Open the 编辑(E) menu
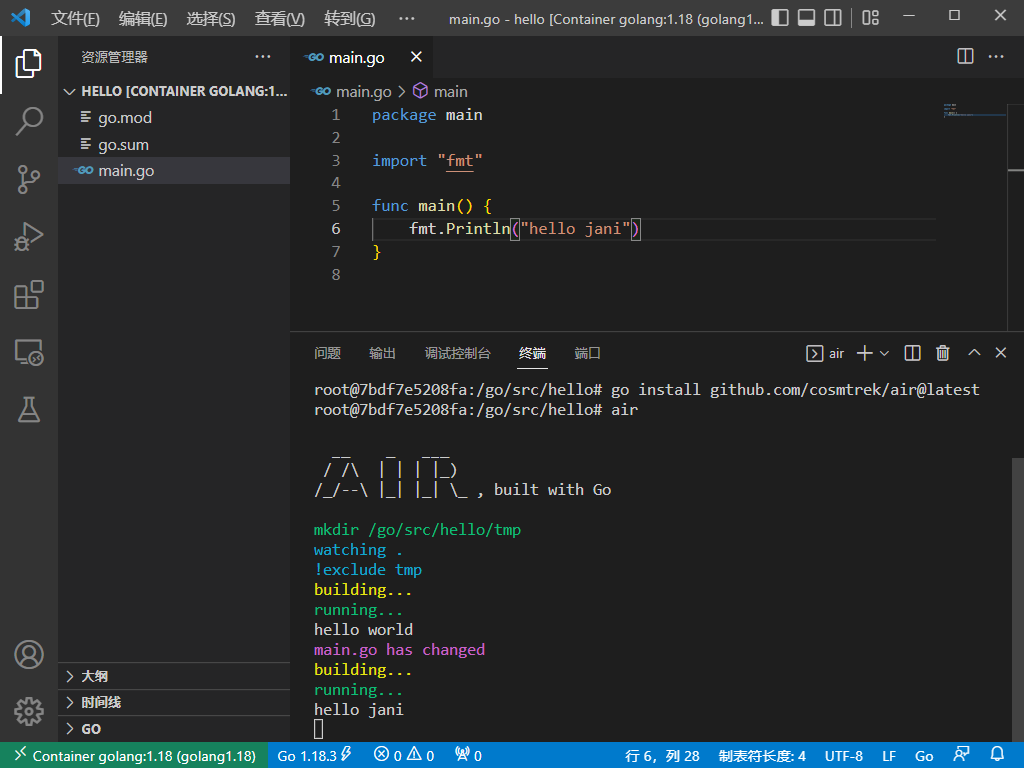Image resolution: width=1024 pixels, height=768 pixels. pos(143,18)
